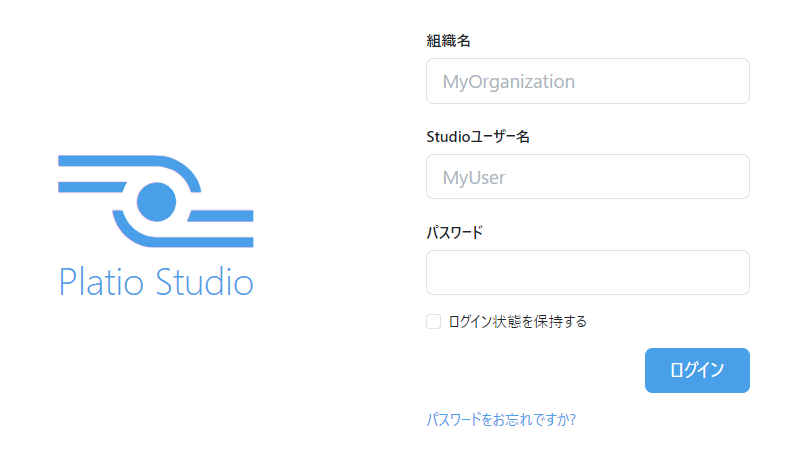Open the パスワードをお忘れですか? link
Image resolution: width=806 pixels, height=455 pixels.
[501, 420]
